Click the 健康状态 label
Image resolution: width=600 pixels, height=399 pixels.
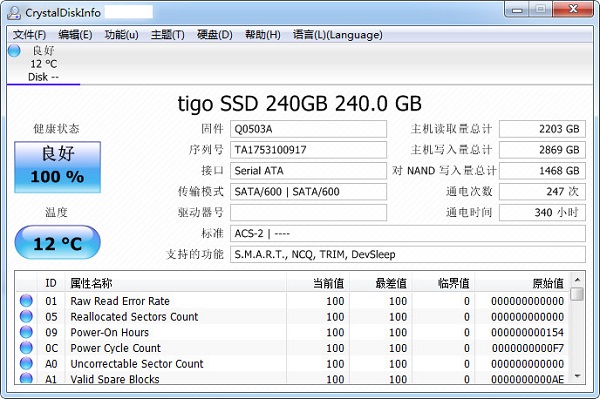pyautogui.click(x=56, y=129)
